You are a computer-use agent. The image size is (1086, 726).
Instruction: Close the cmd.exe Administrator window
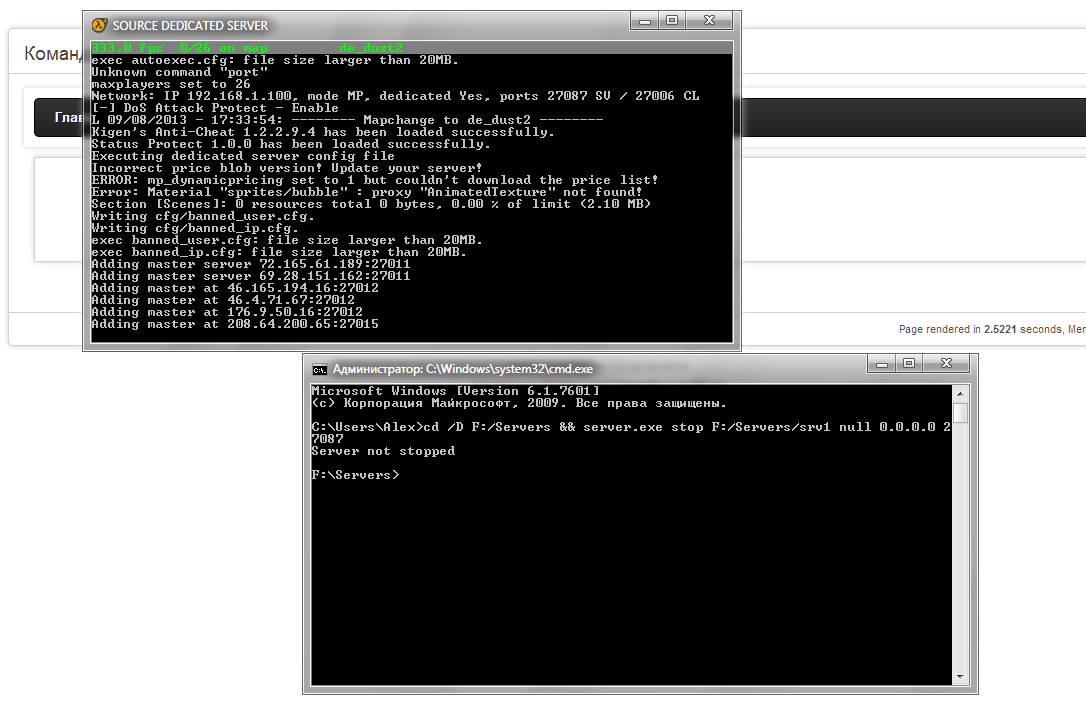tap(946, 364)
